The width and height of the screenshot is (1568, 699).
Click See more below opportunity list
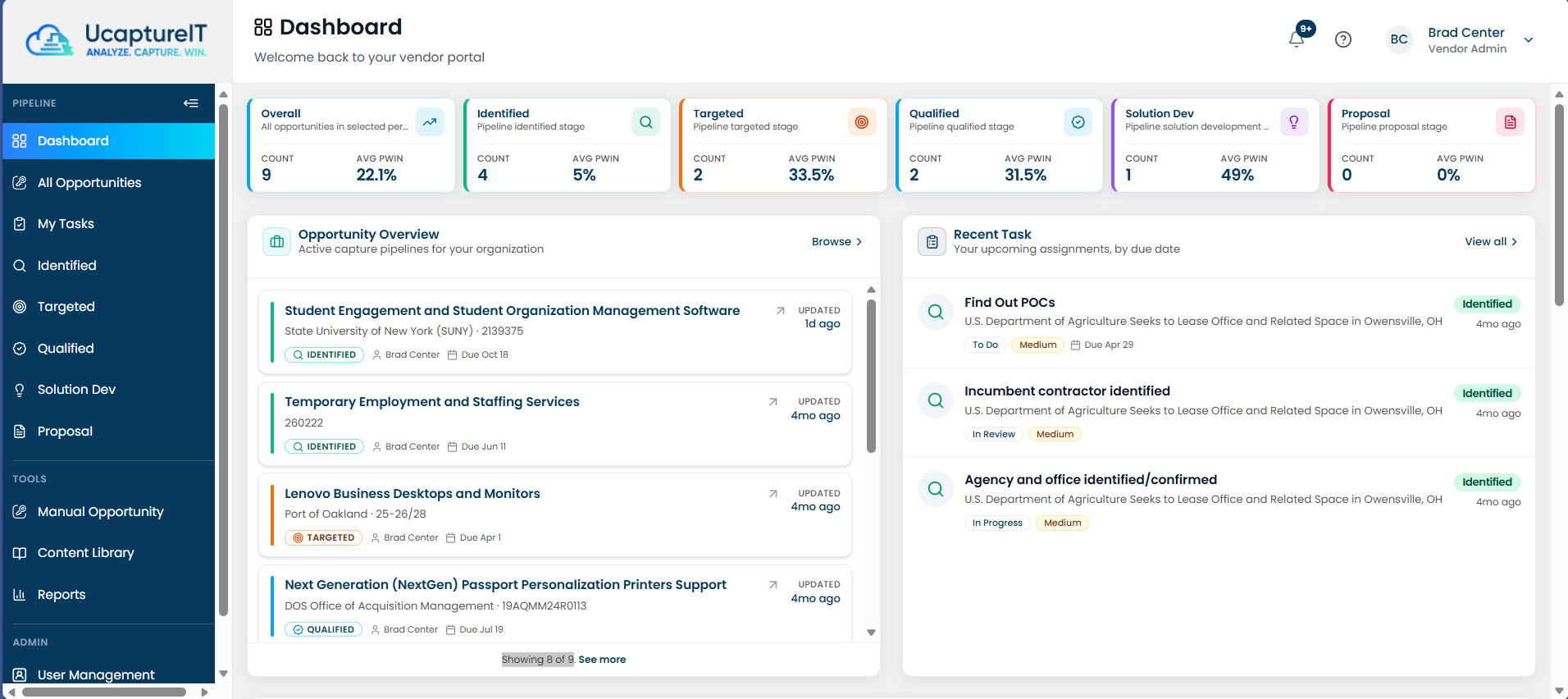coord(602,660)
